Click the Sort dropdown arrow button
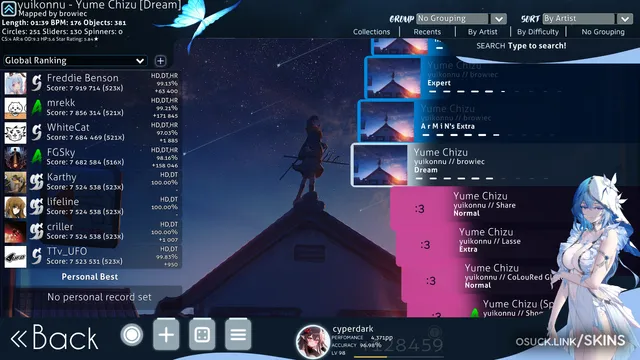Screen dimensions: 640x360 625,19
